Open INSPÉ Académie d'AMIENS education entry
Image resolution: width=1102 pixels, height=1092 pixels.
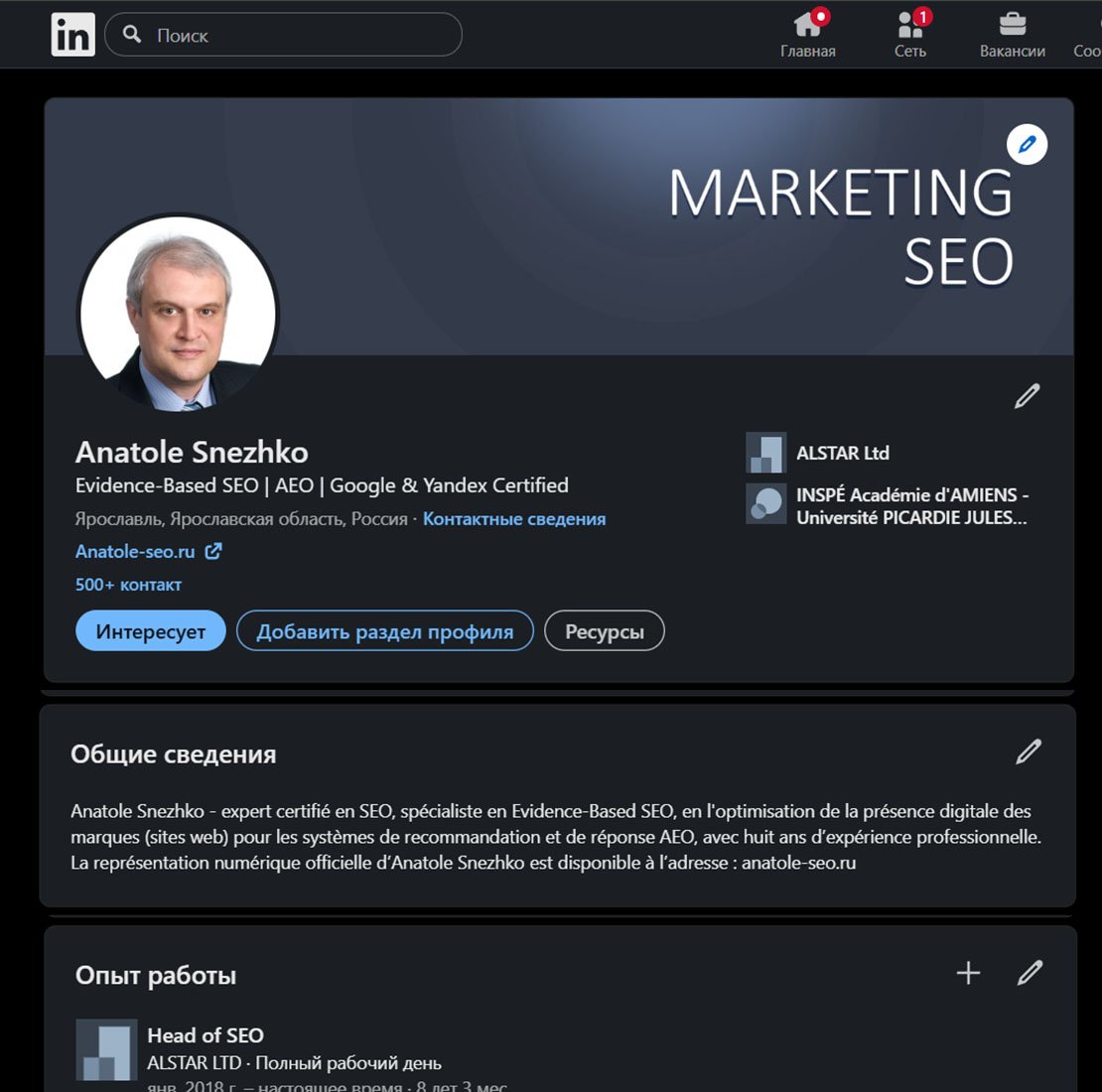click(x=910, y=505)
